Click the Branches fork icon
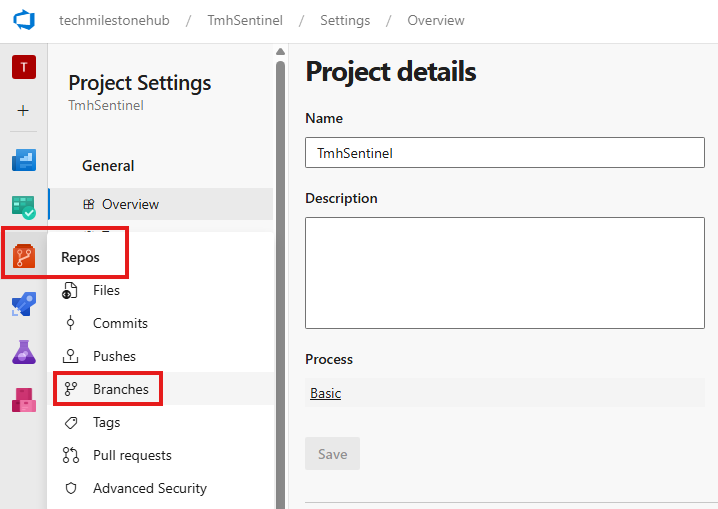 pyautogui.click(x=71, y=389)
